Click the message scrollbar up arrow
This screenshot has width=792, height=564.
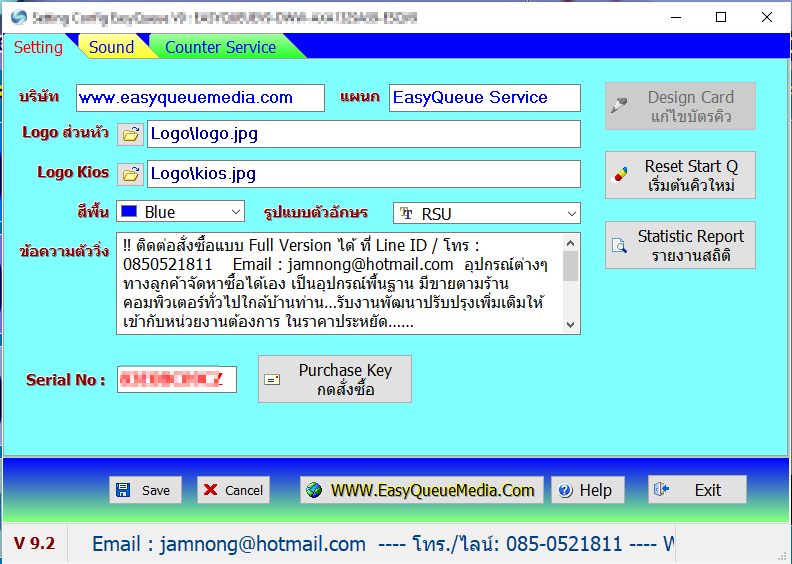[571, 243]
